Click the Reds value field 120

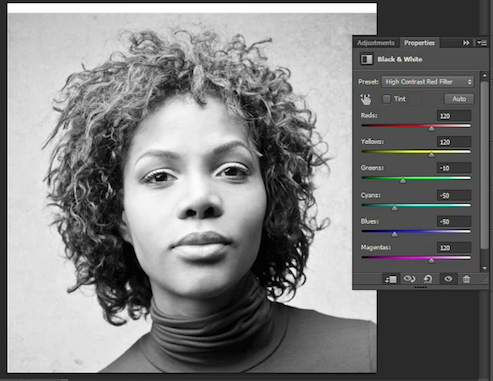click(x=454, y=116)
